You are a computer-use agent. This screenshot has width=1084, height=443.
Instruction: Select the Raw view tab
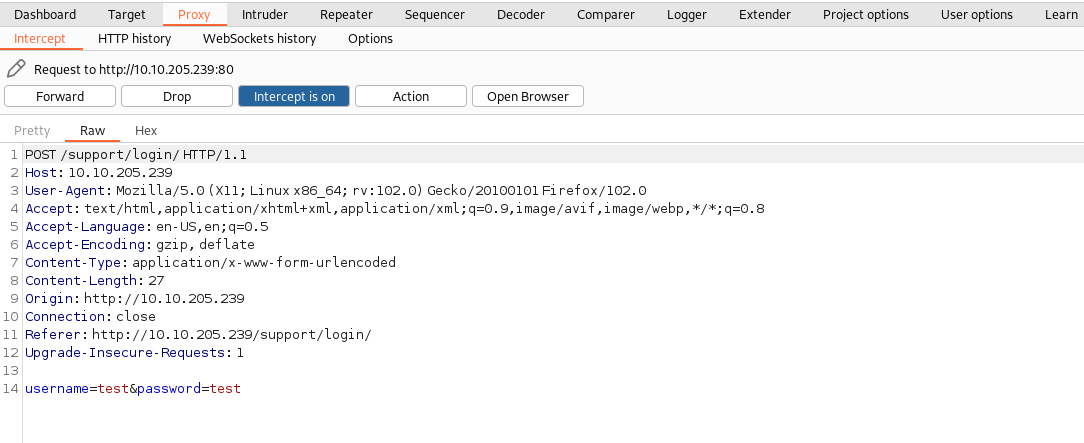(x=92, y=130)
